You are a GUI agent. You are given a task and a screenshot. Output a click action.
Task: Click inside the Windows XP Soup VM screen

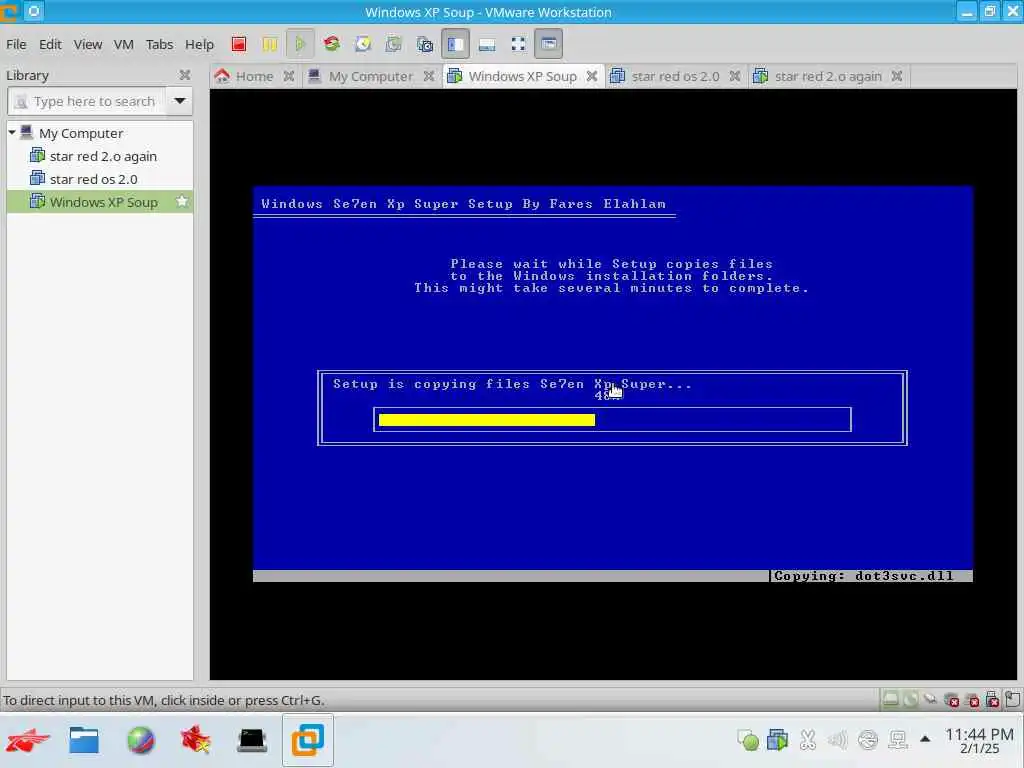click(613, 384)
